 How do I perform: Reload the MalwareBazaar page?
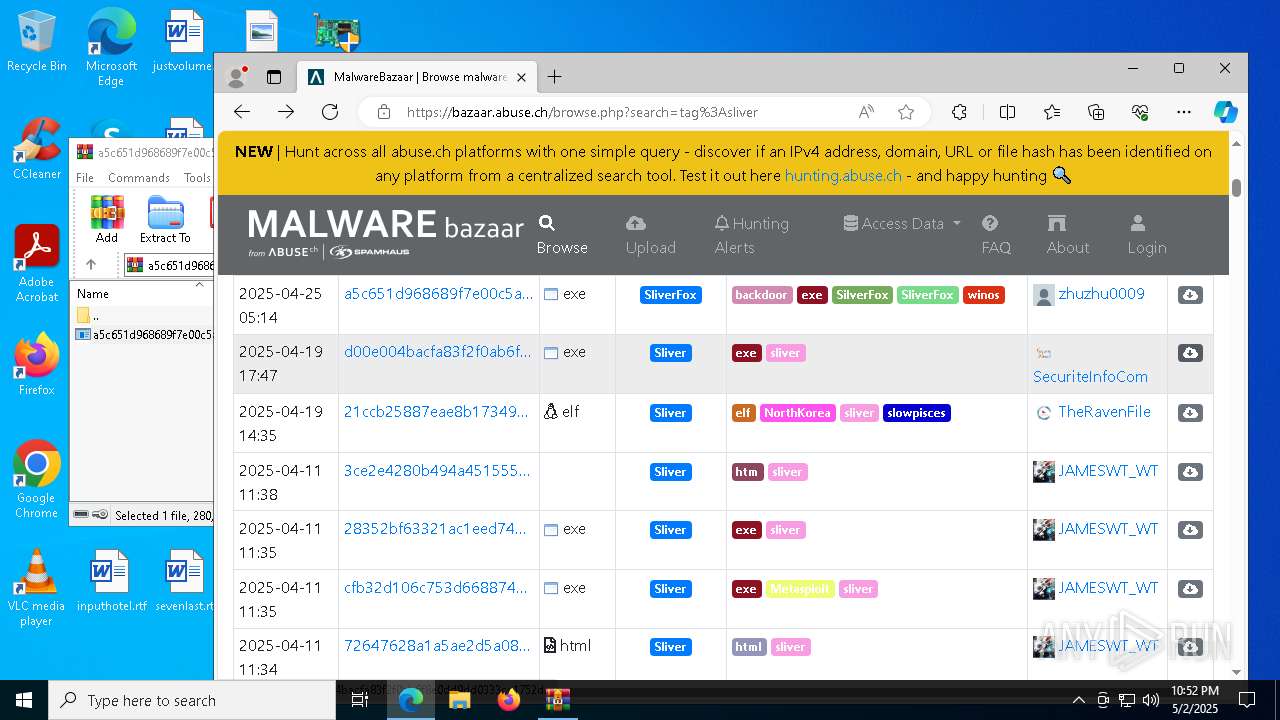[330, 112]
